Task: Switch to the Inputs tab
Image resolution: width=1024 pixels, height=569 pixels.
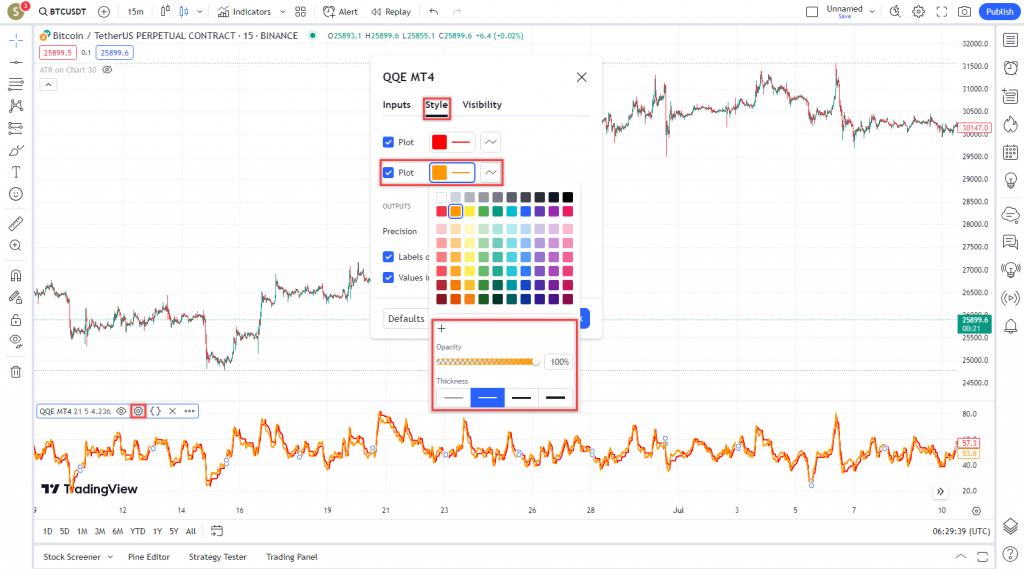Action: click(396, 105)
